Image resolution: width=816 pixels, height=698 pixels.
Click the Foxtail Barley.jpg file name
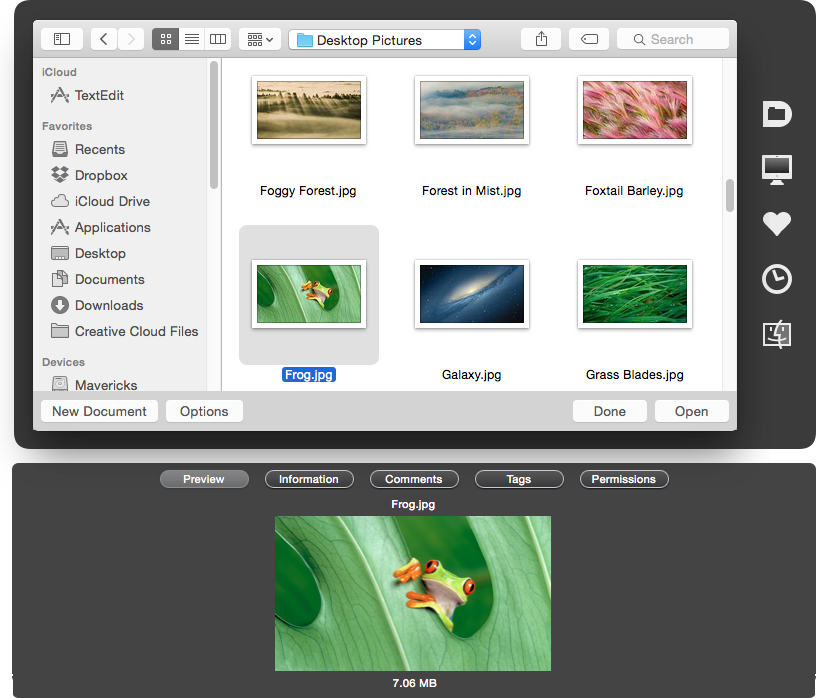pyautogui.click(x=634, y=191)
